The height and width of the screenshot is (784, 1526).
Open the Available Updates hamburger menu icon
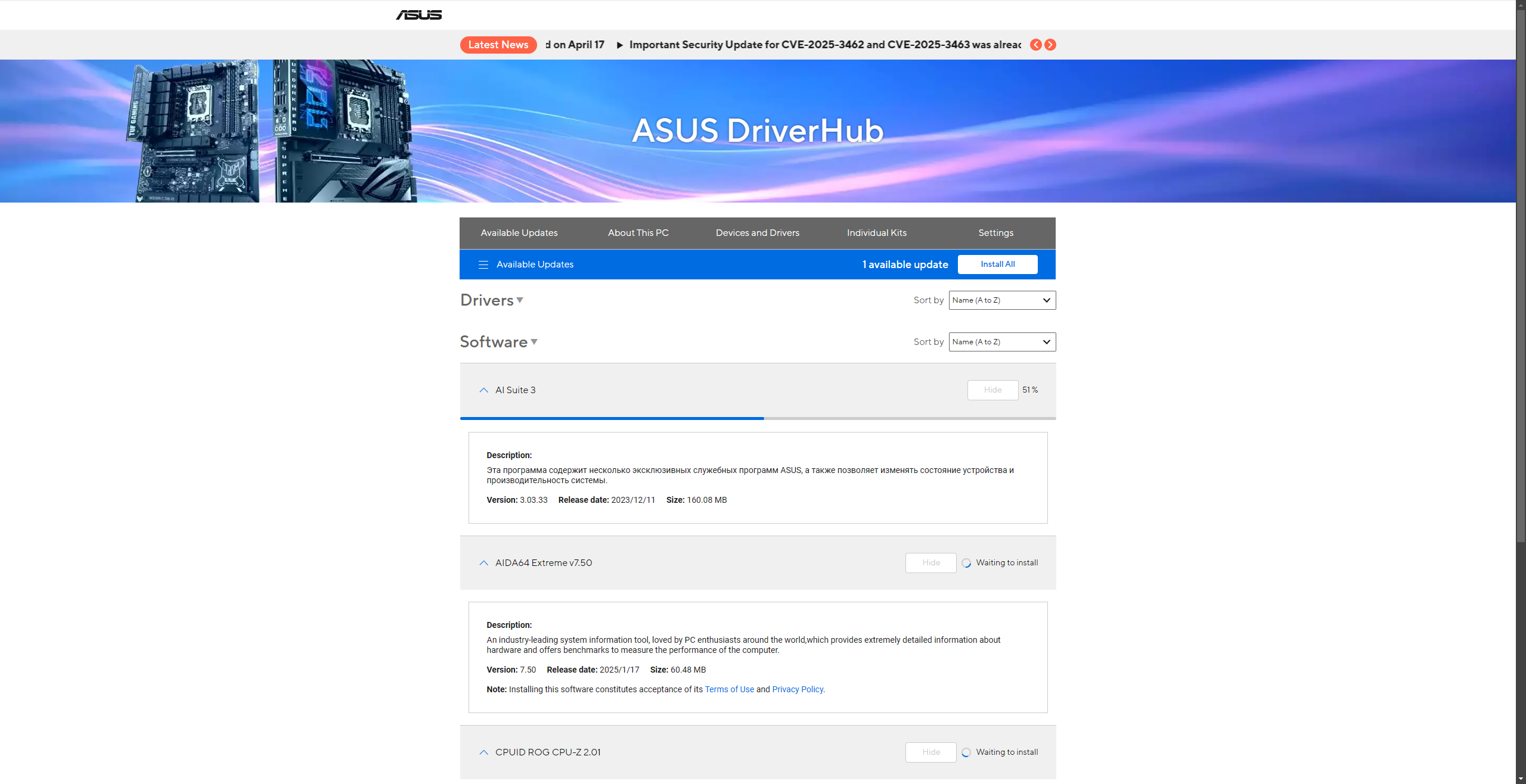pos(483,265)
